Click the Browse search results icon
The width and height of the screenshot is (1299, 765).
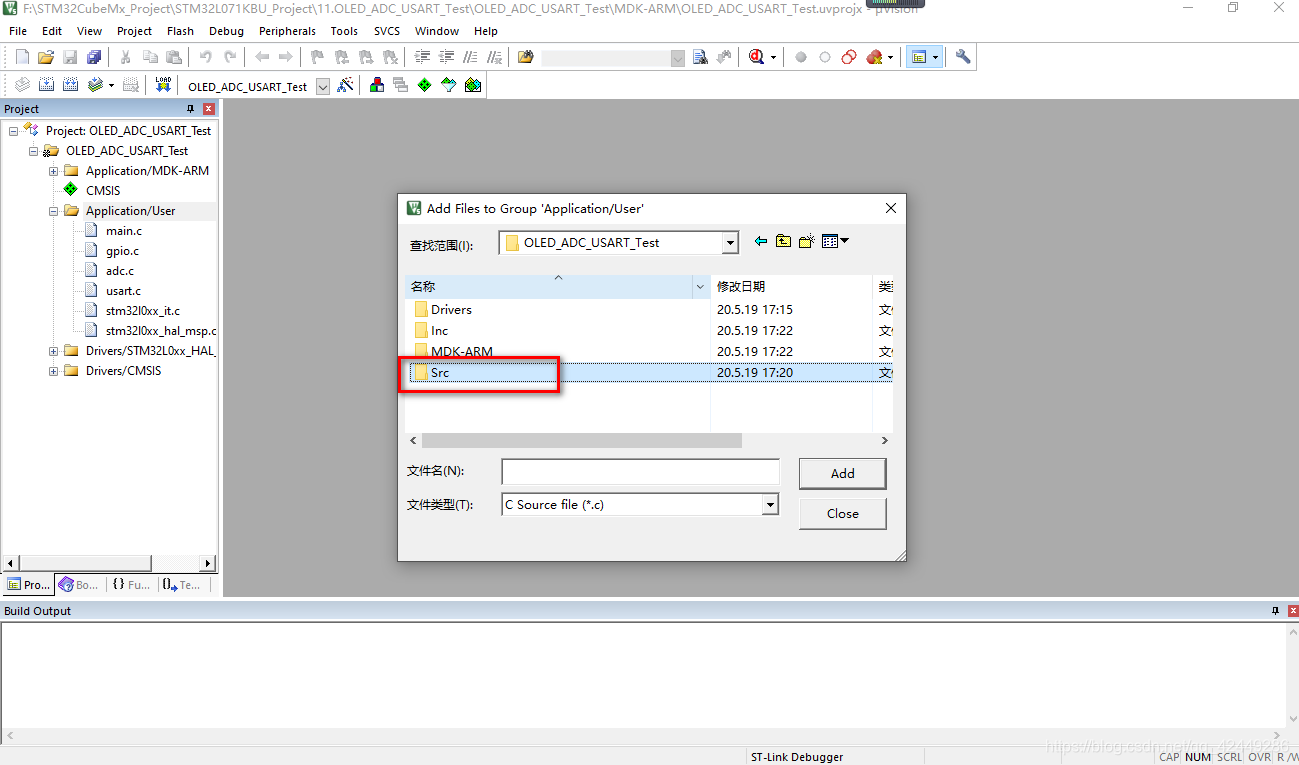(x=724, y=57)
